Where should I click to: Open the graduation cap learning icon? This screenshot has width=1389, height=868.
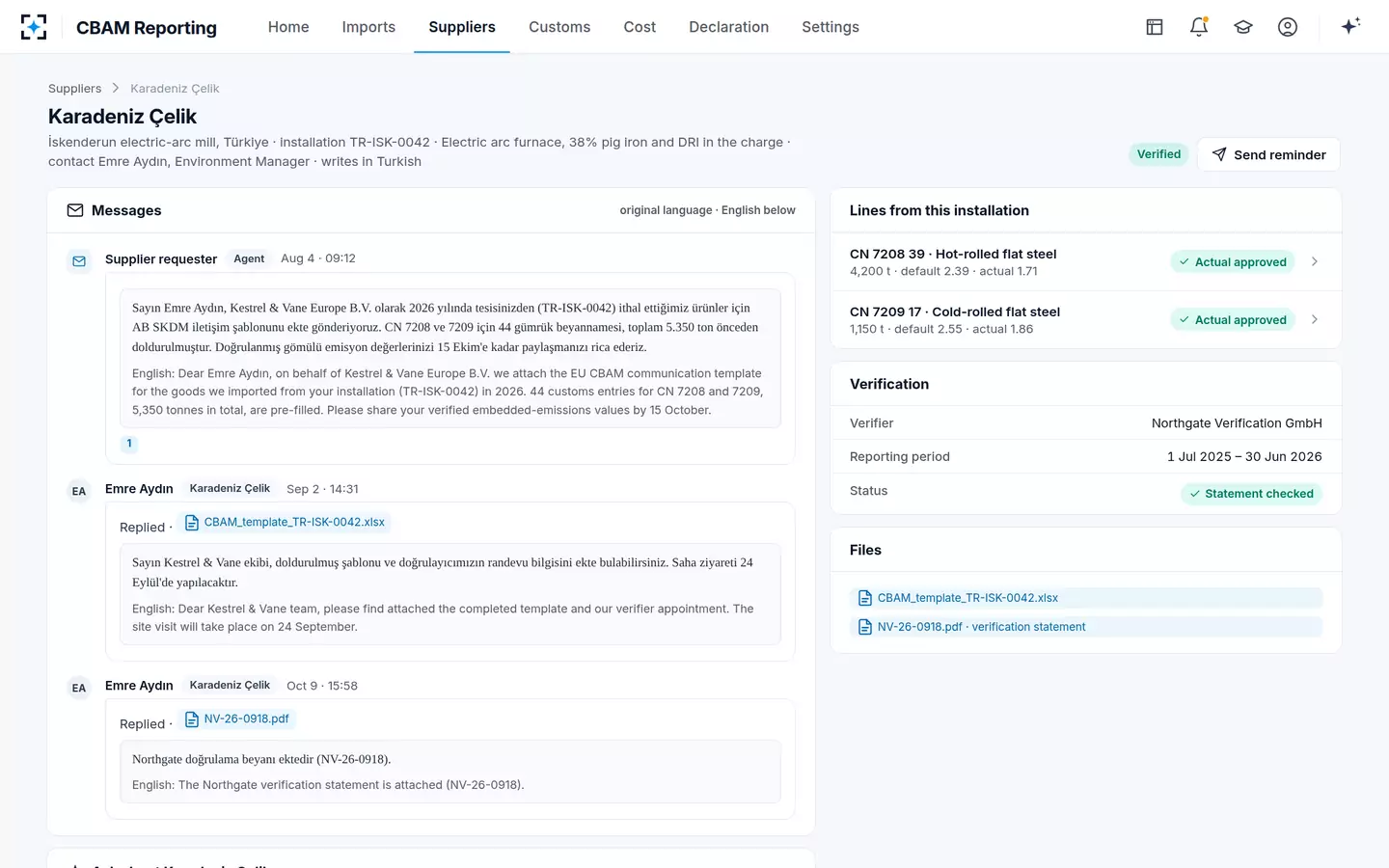[1243, 27]
